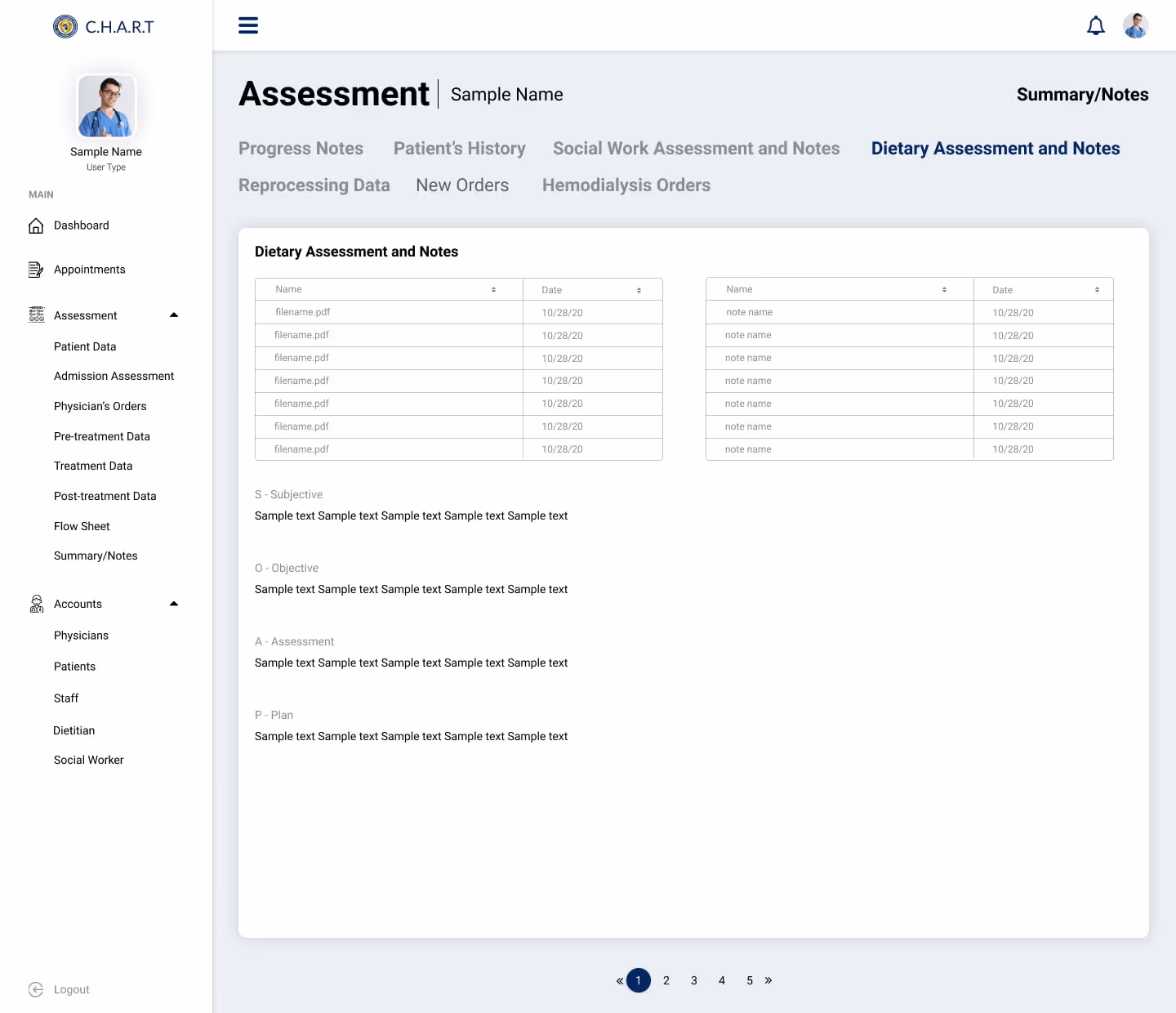1176x1013 pixels.
Task: Open Staff under Accounts
Action: tap(66, 698)
